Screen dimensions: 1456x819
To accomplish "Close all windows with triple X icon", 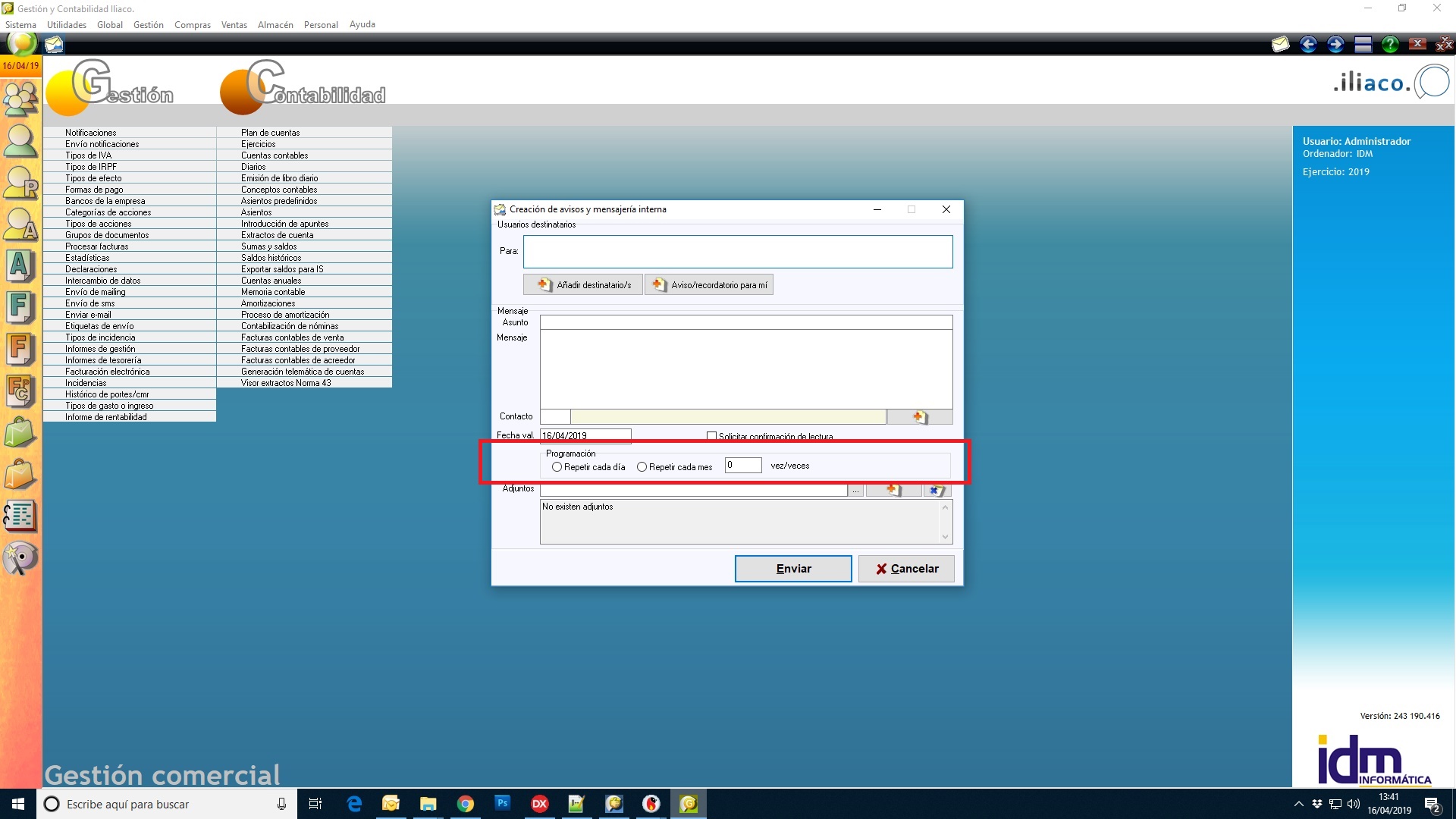I will 1444,44.
